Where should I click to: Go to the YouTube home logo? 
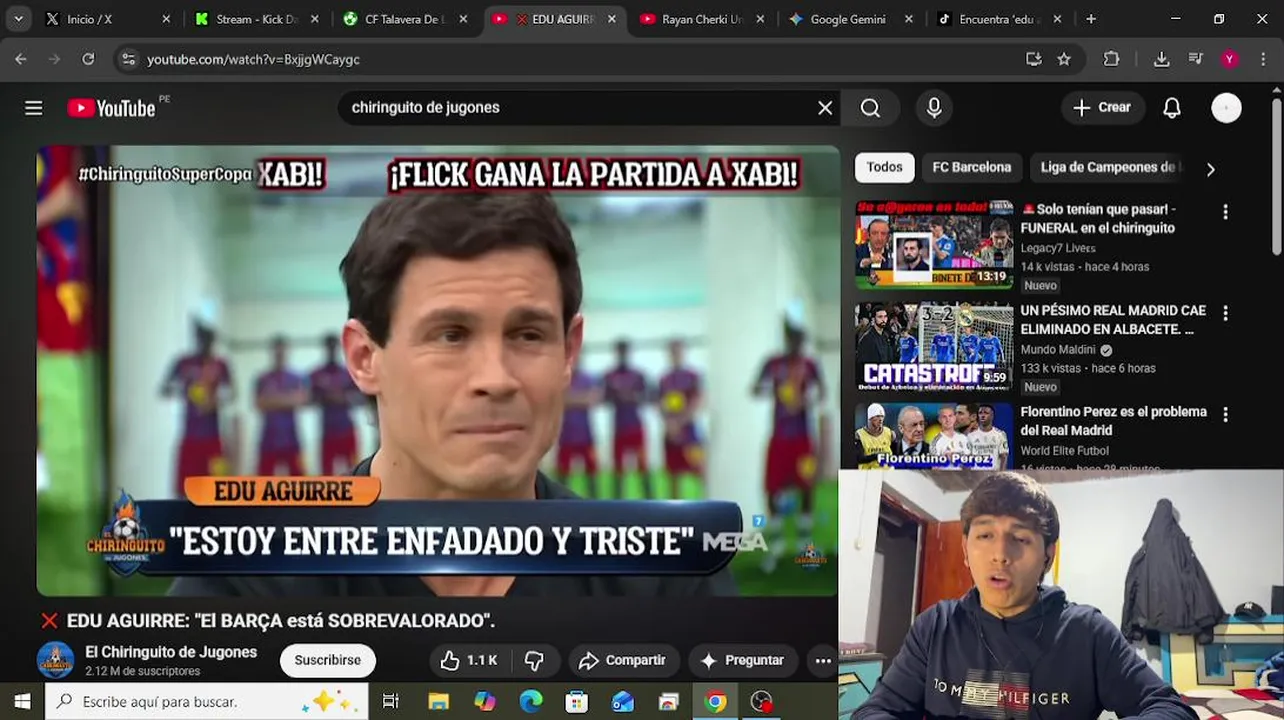click(112, 108)
